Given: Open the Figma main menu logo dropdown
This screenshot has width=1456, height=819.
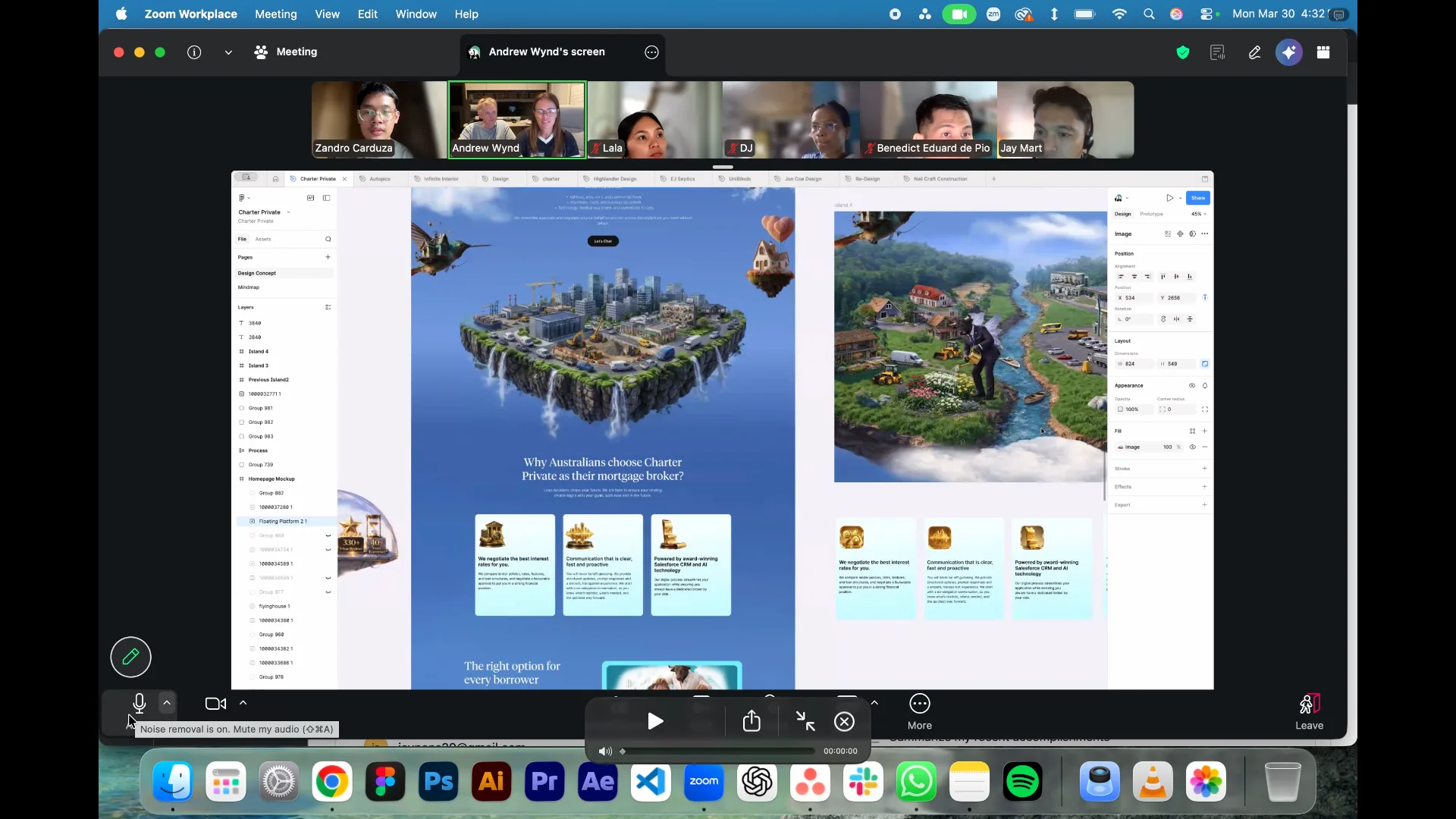Looking at the screenshot, I should pos(243,198).
